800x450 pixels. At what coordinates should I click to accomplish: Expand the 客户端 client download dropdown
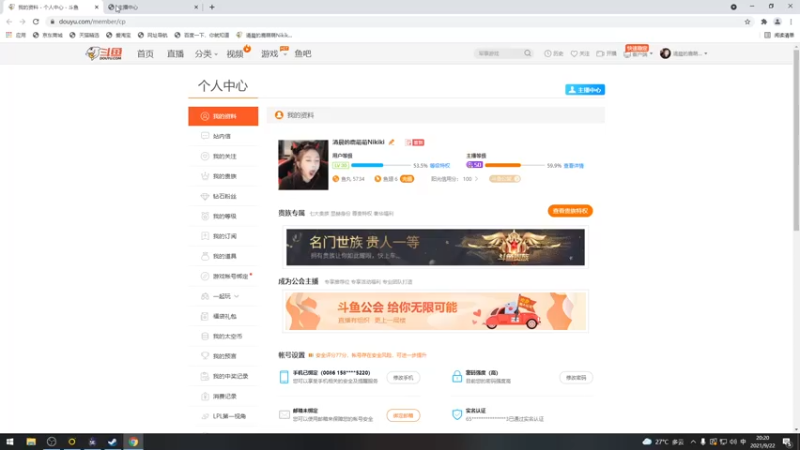[x=638, y=54]
